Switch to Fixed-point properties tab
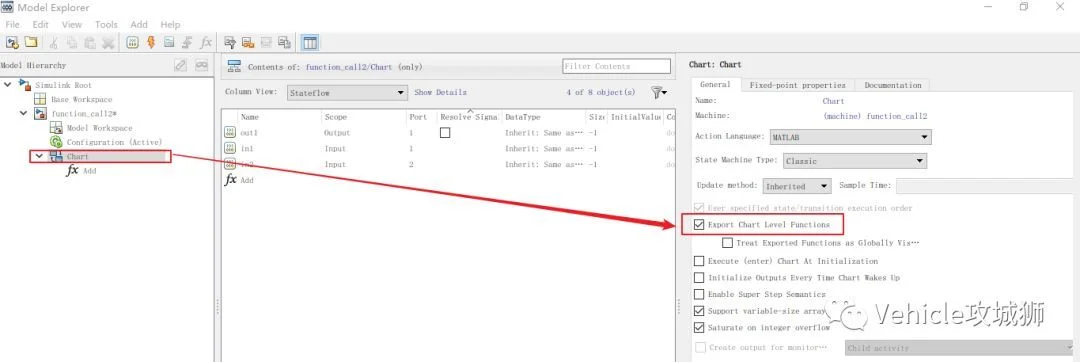 click(x=797, y=85)
